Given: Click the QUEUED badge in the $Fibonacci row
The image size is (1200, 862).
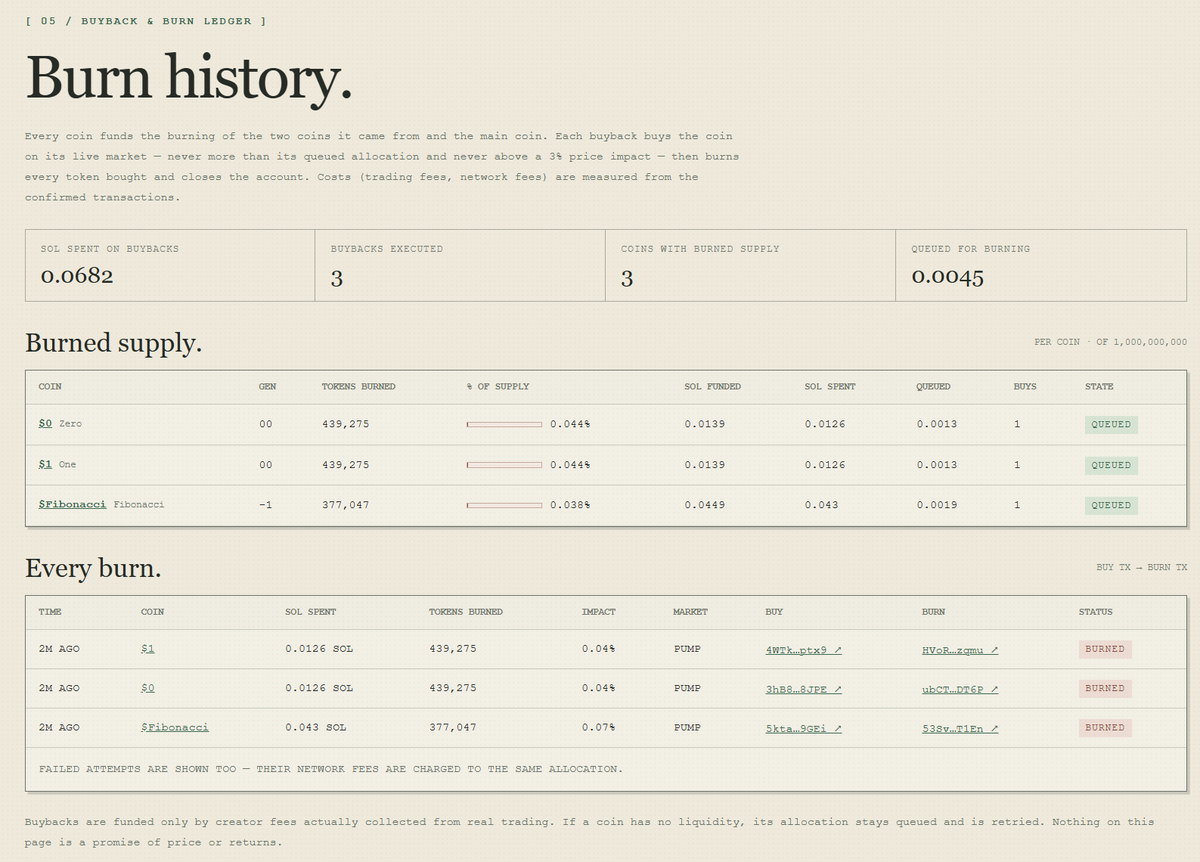Looking at the screenshot, I should coord(1111,505).
